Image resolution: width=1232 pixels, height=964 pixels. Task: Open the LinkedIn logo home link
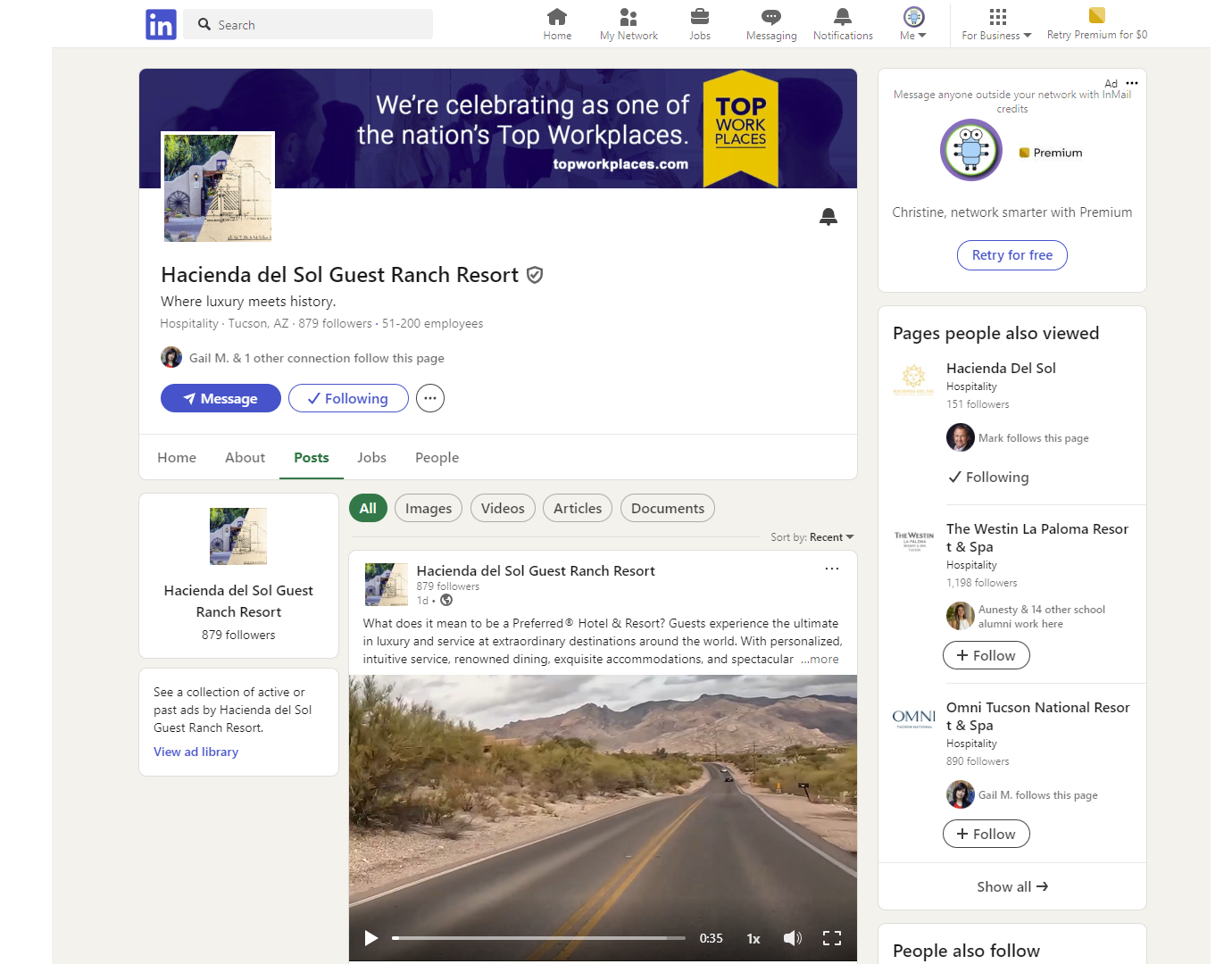161,24
